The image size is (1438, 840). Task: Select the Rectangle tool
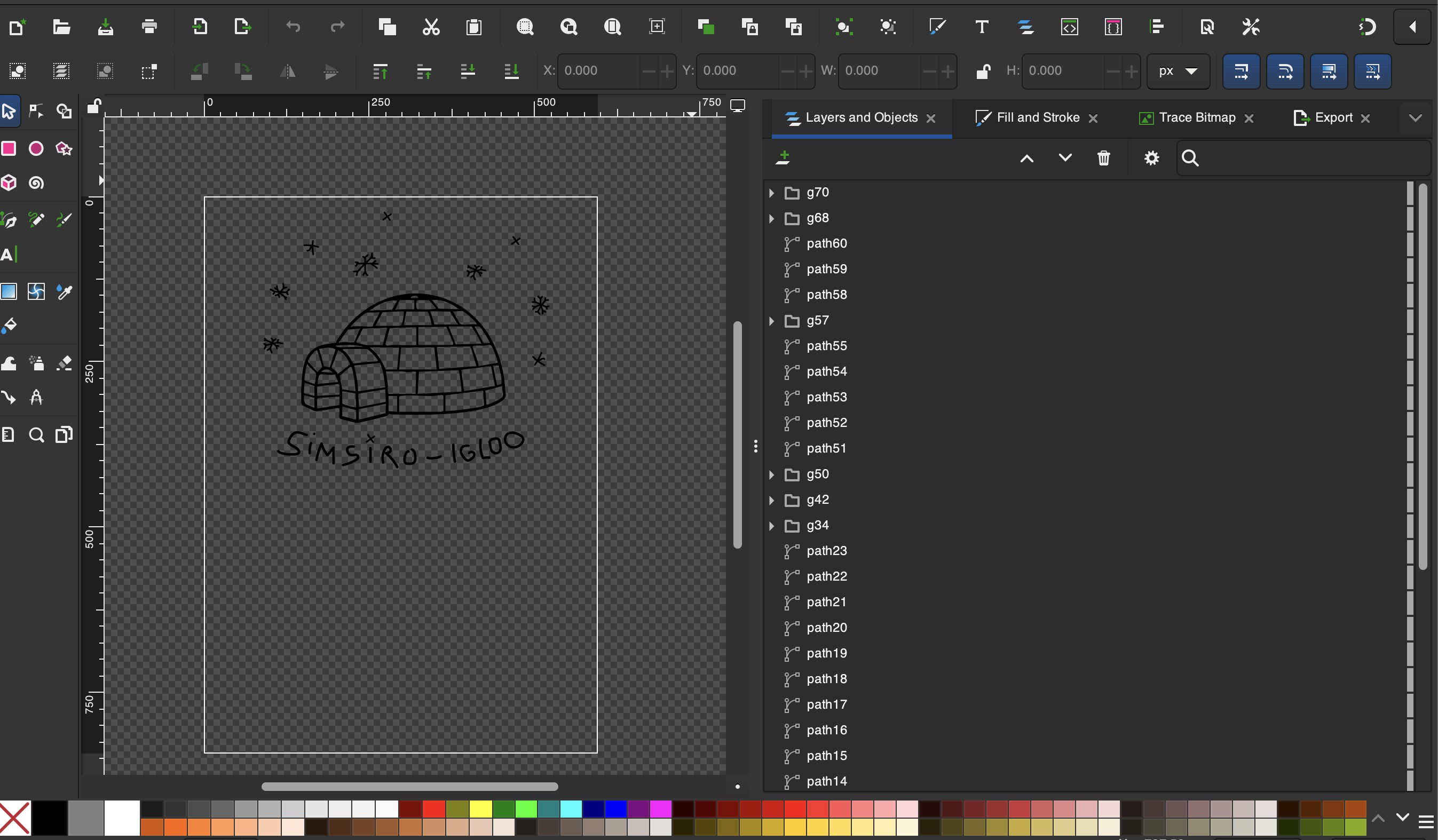pyautogui.click(x=9, y=148)
